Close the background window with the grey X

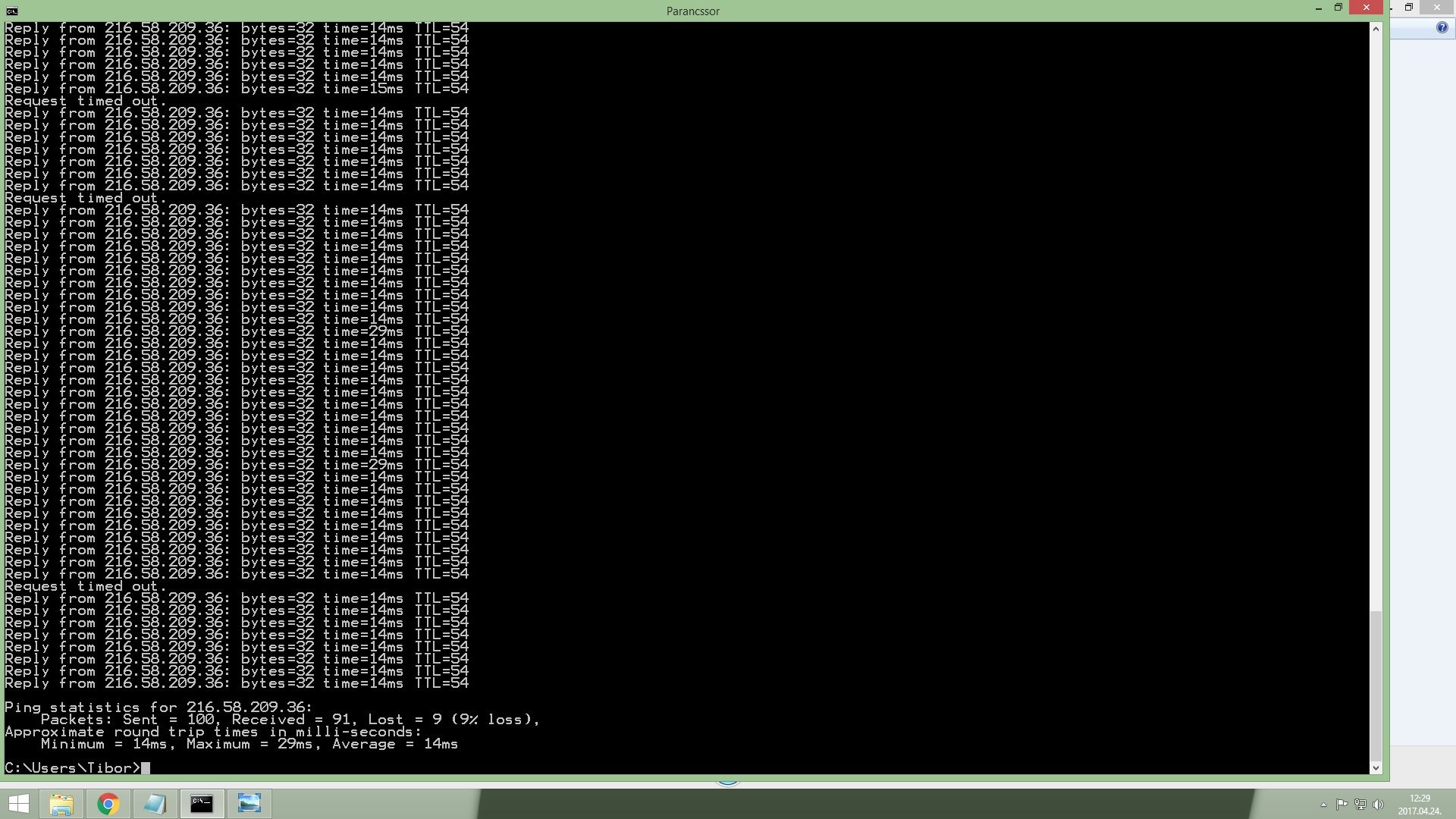pos(1436,8)
